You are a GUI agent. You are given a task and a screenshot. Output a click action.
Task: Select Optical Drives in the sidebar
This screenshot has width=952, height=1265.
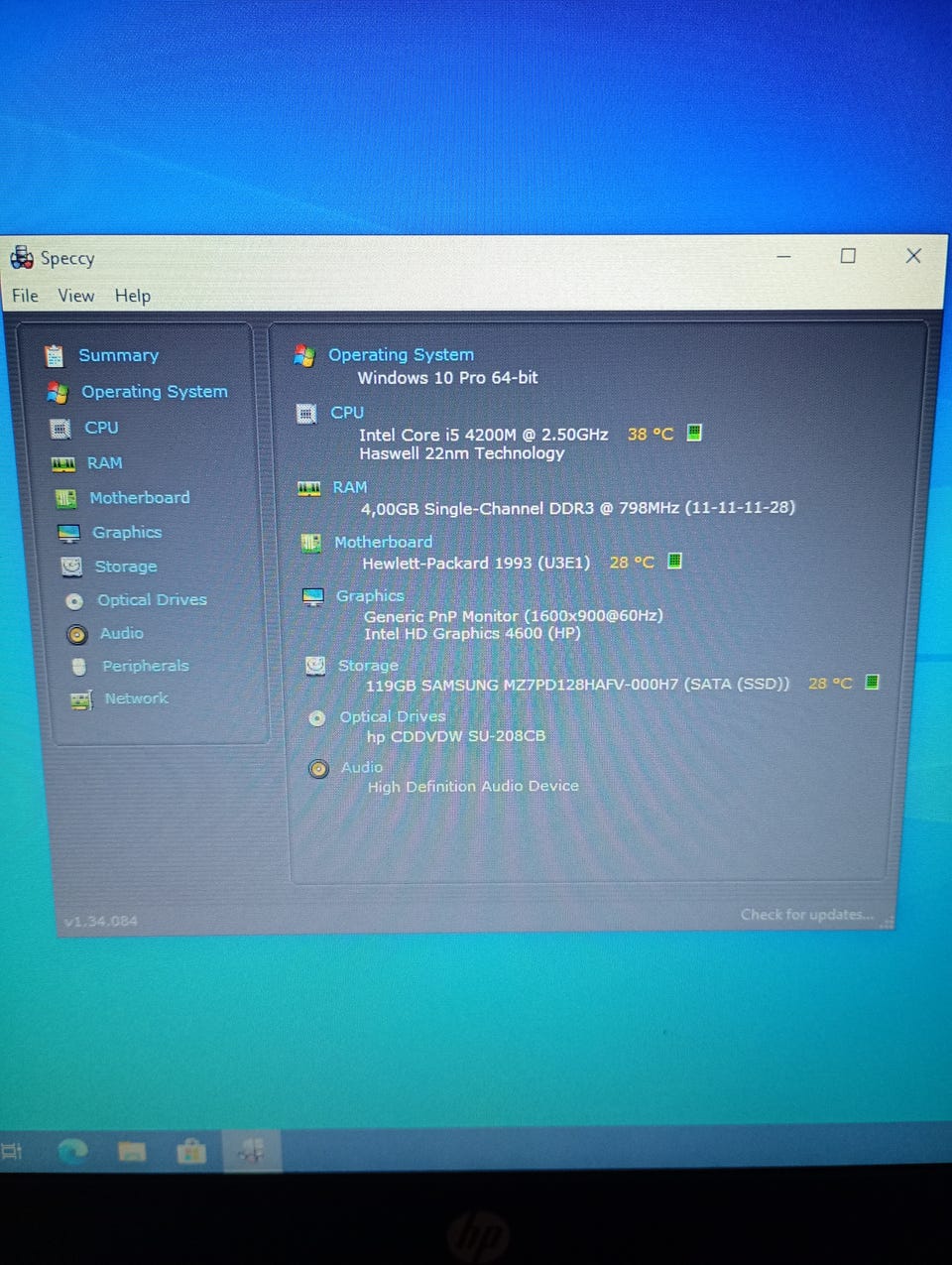pyautogui.click(x=153, y=600)
